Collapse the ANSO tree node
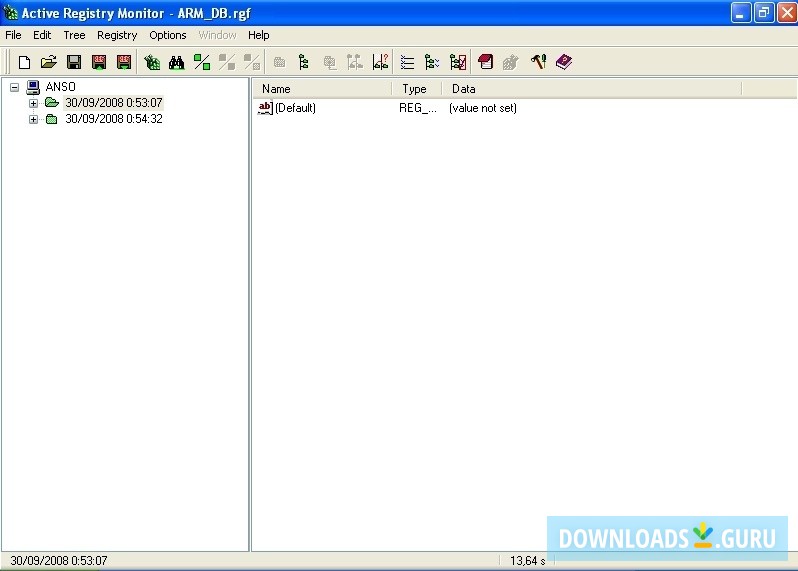The height and width of the screenshot is (571, 798). point(15,88)
